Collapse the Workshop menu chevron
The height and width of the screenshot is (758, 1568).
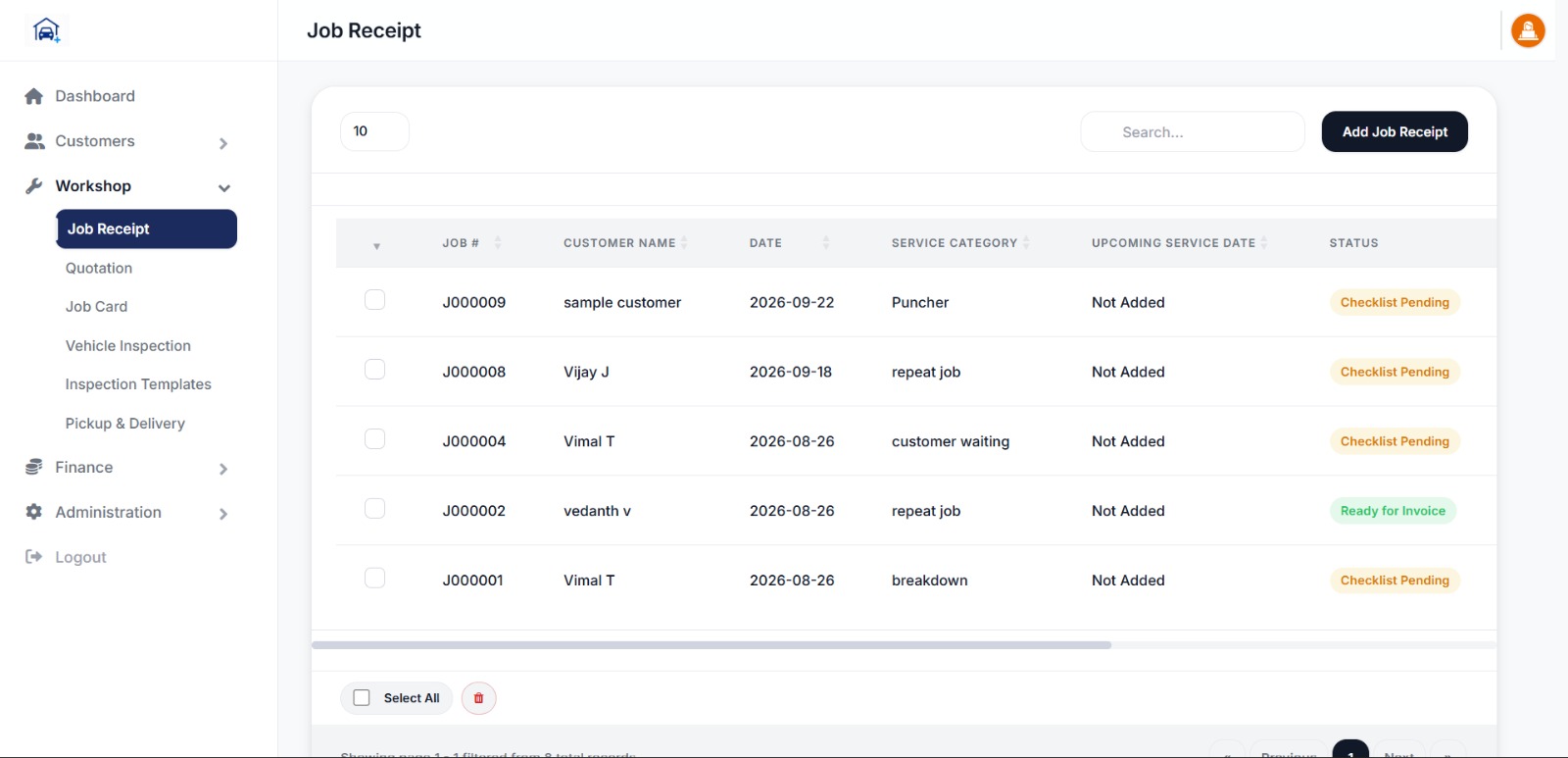[224, 187]
